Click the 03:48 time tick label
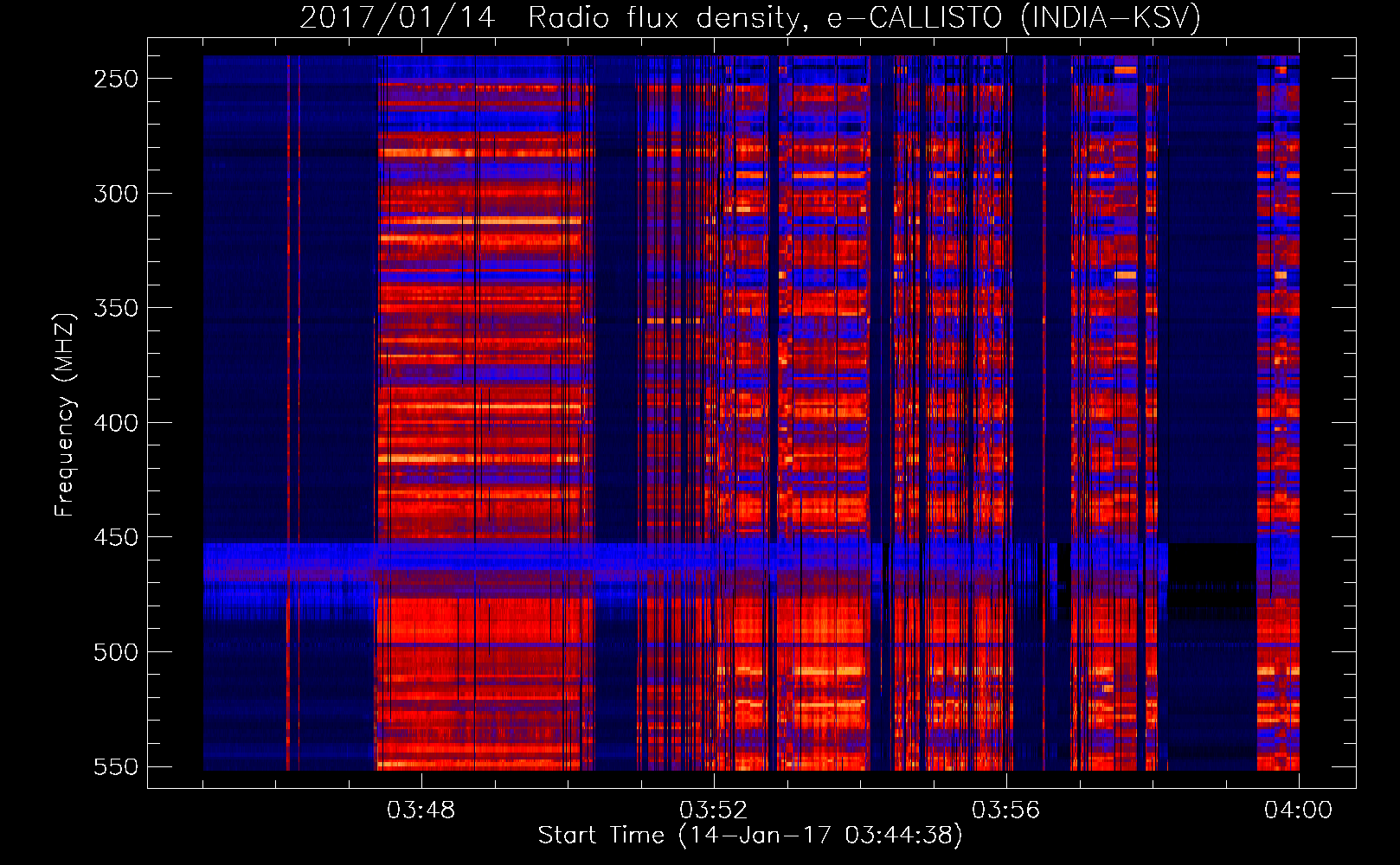Viewport: 1400px width, 865px height. (421, 811)
